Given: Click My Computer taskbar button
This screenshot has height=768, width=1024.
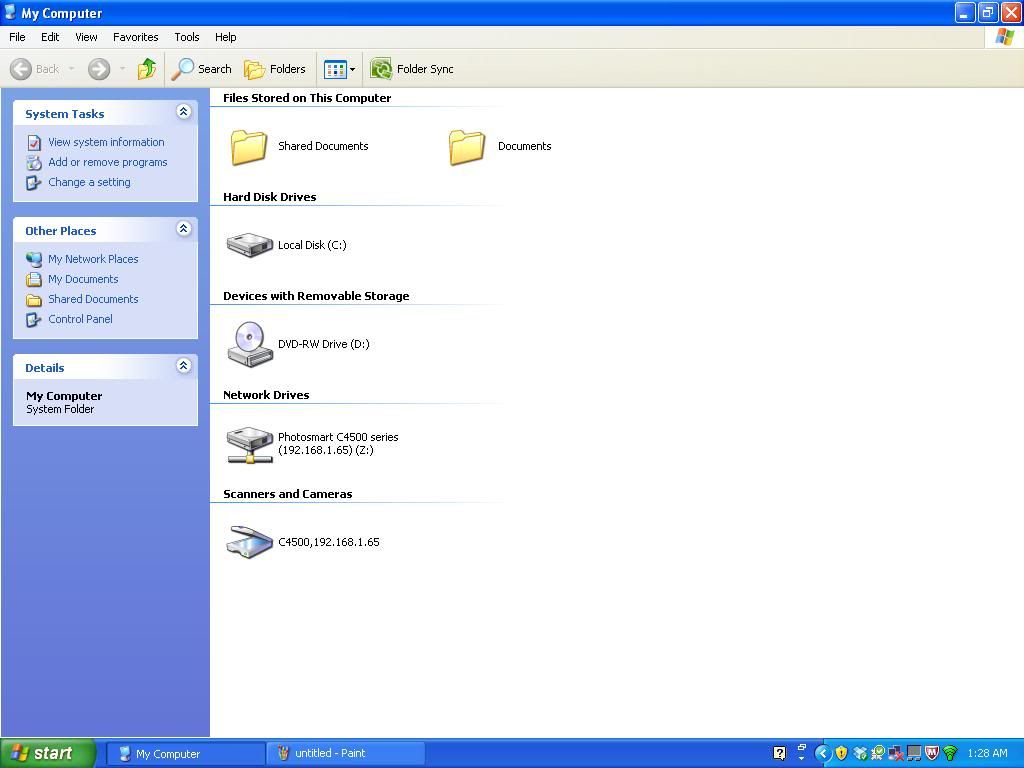Looking at the screenshot, I should [x=185, y=753].
